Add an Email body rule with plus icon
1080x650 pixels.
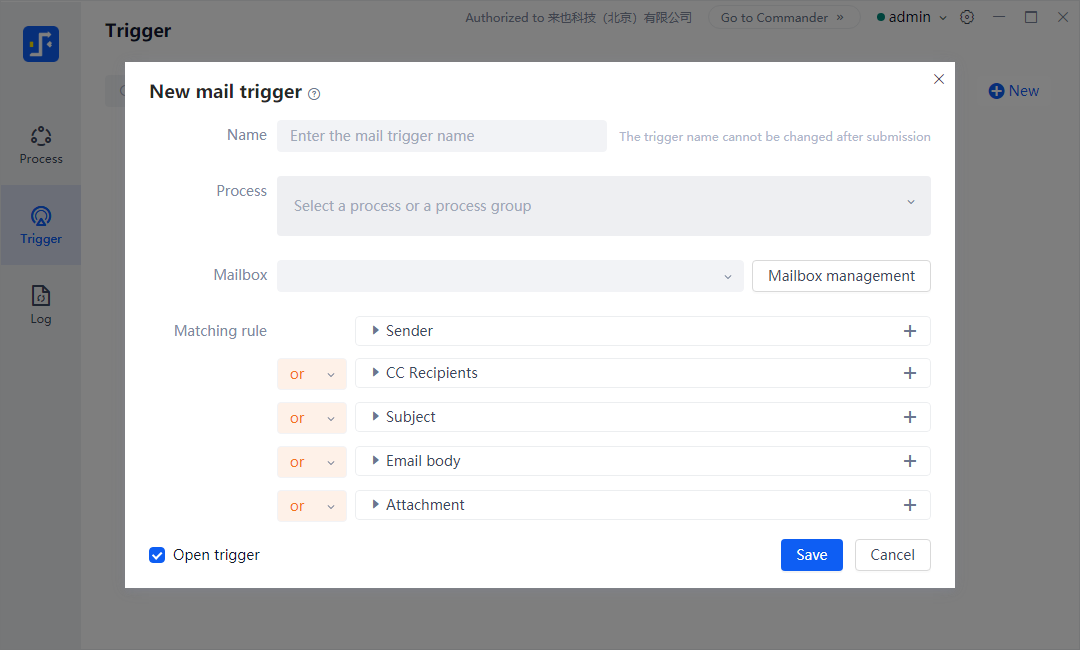(x=909, y=461)
